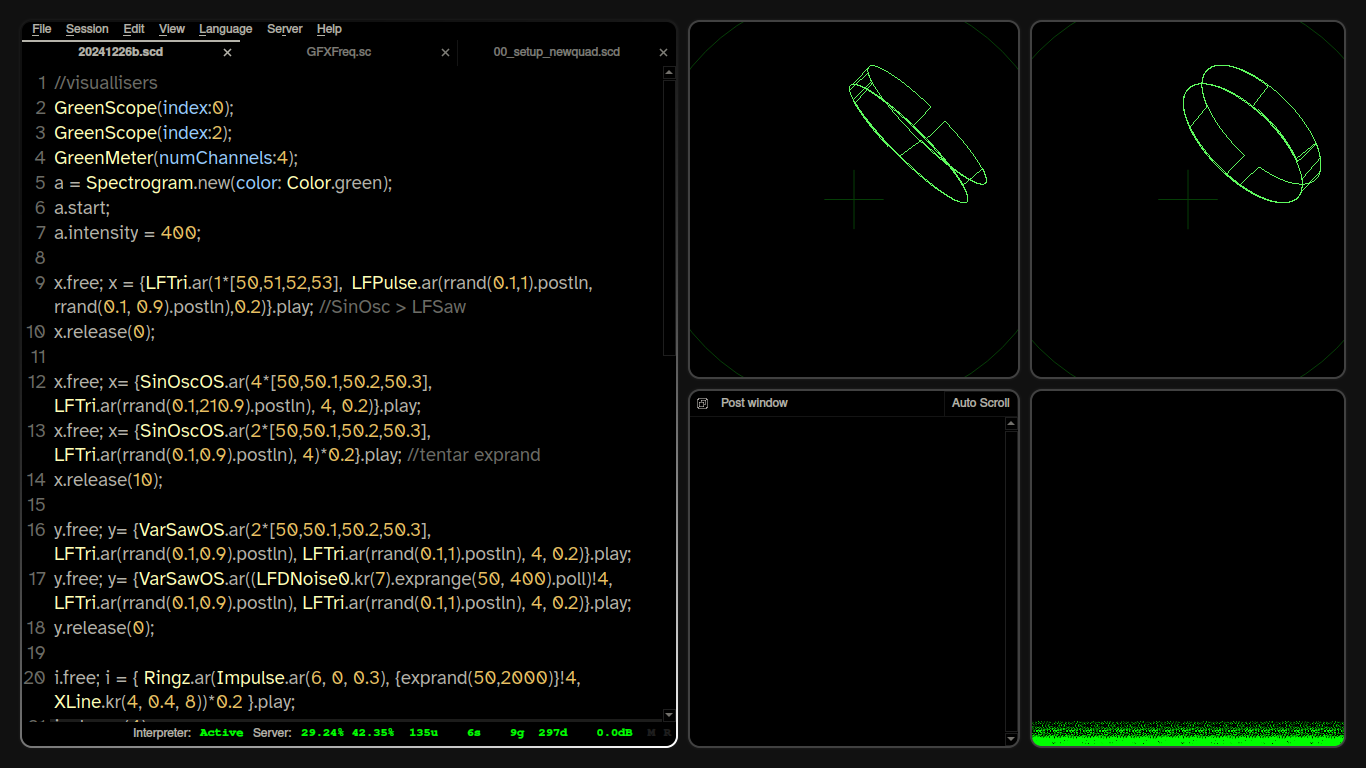Screen dimensions: 1366x768
Task: Open the View menu
Action: point(172,29)
